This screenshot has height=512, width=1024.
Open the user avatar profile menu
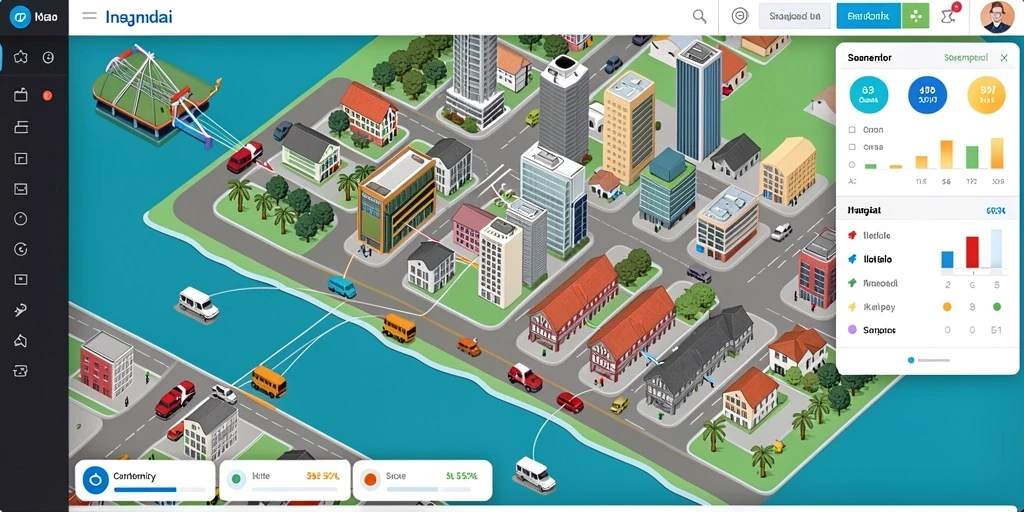click(x=997, y=16)
